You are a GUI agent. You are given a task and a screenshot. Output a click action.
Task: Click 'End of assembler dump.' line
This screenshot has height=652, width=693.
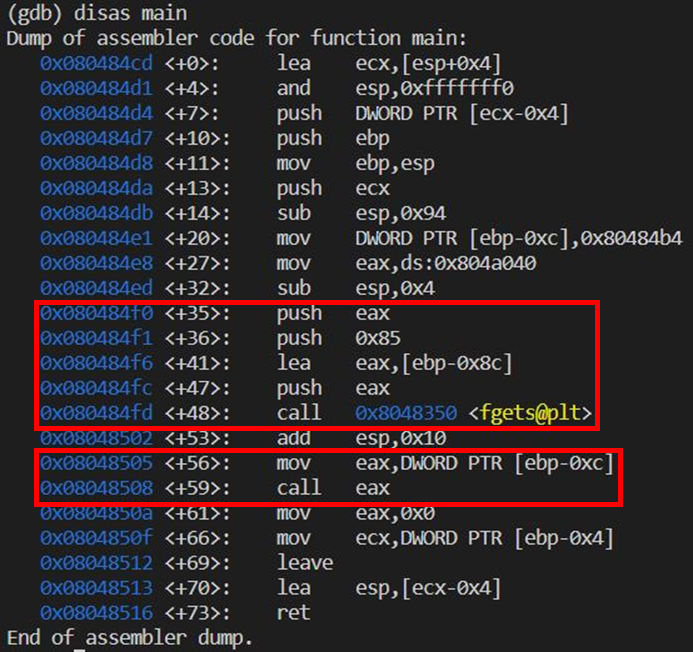pos(130,638)
